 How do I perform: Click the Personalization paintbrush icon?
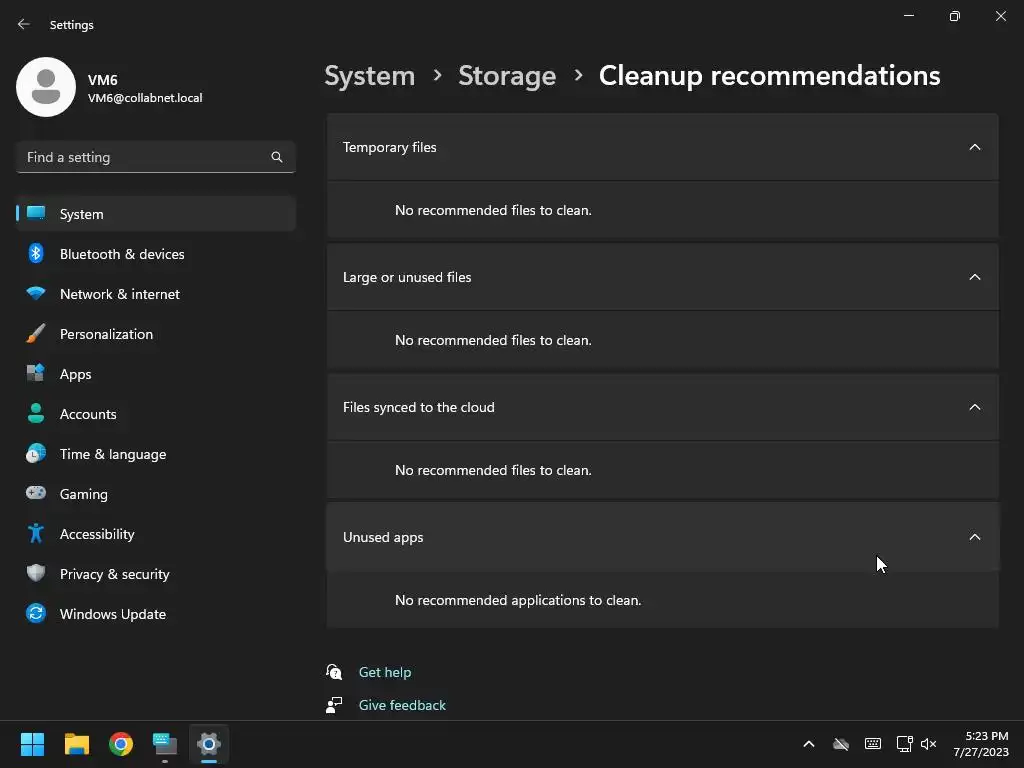[x=36, y=334]
